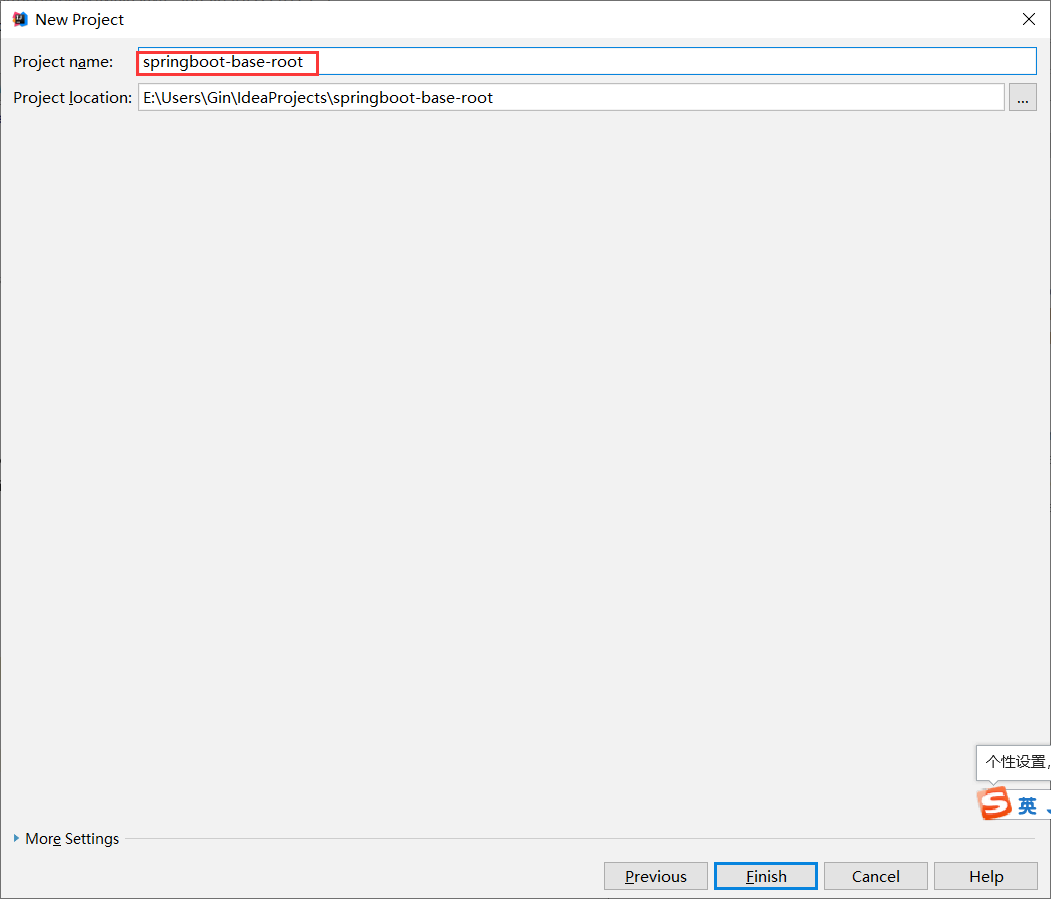Click the 个性设置 tooltip bubble
This screenshot has width=1051, height=899.
[1013, 762]
